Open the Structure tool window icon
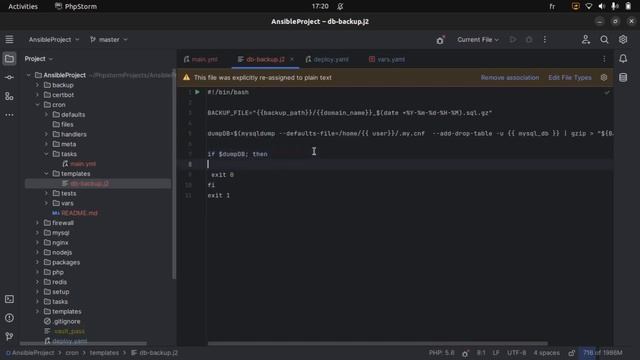 coord(9,96)
